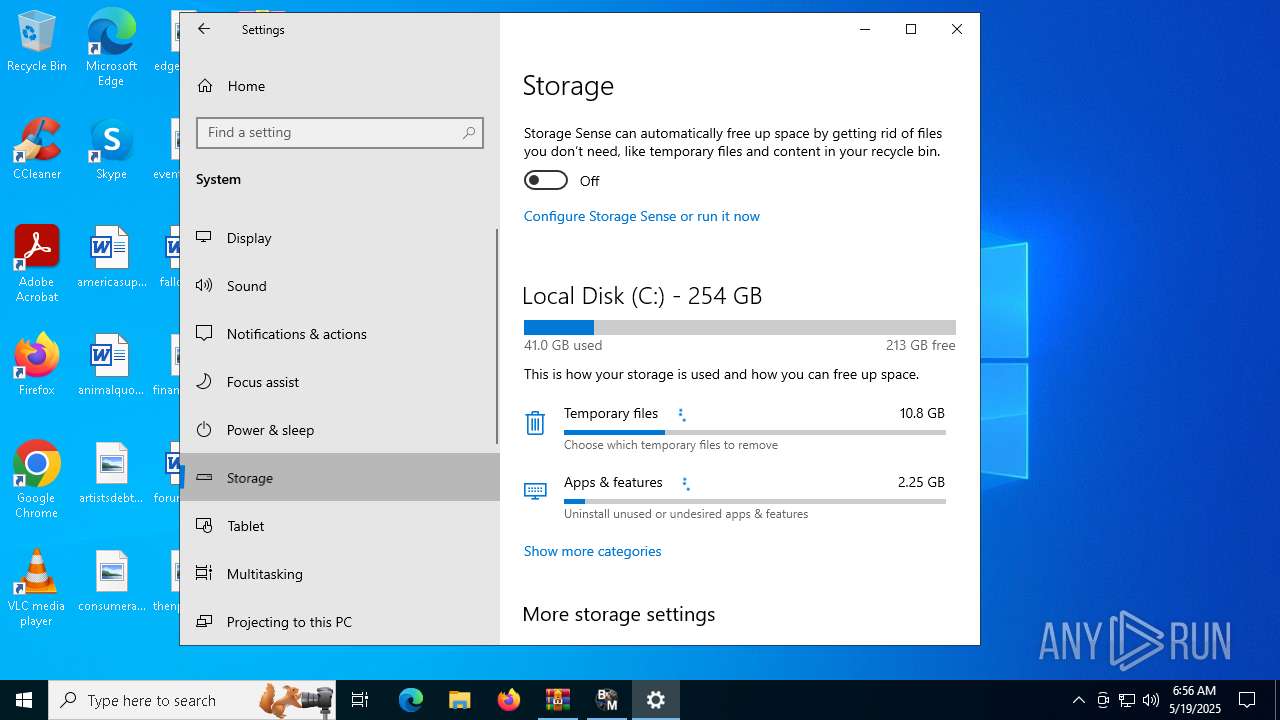Open Firefox from the taskbar
The width and height of the screenshot is (1280, 720).
click(x=508, y=700)
